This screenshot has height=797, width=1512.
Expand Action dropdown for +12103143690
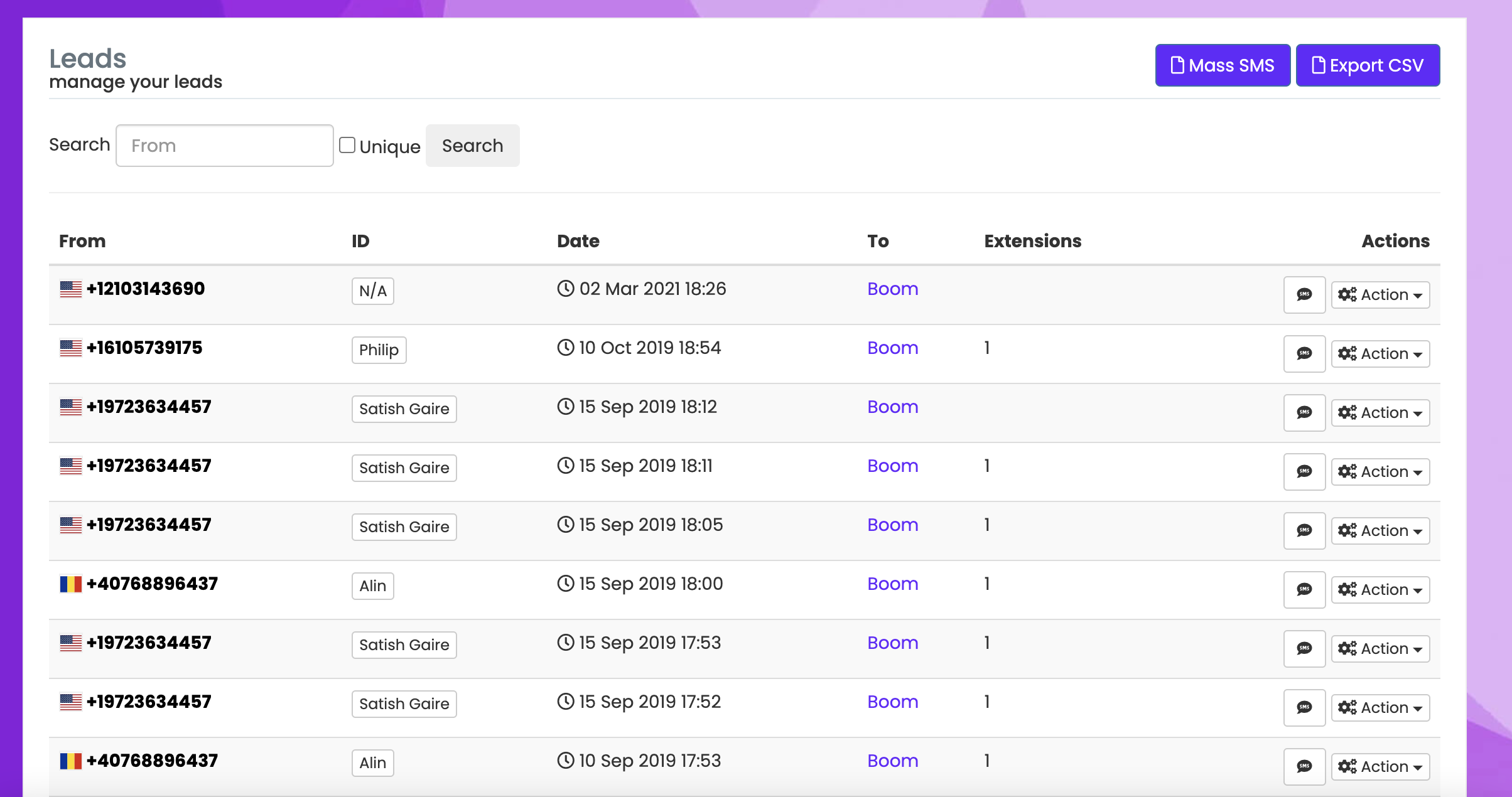(1380, 294)
